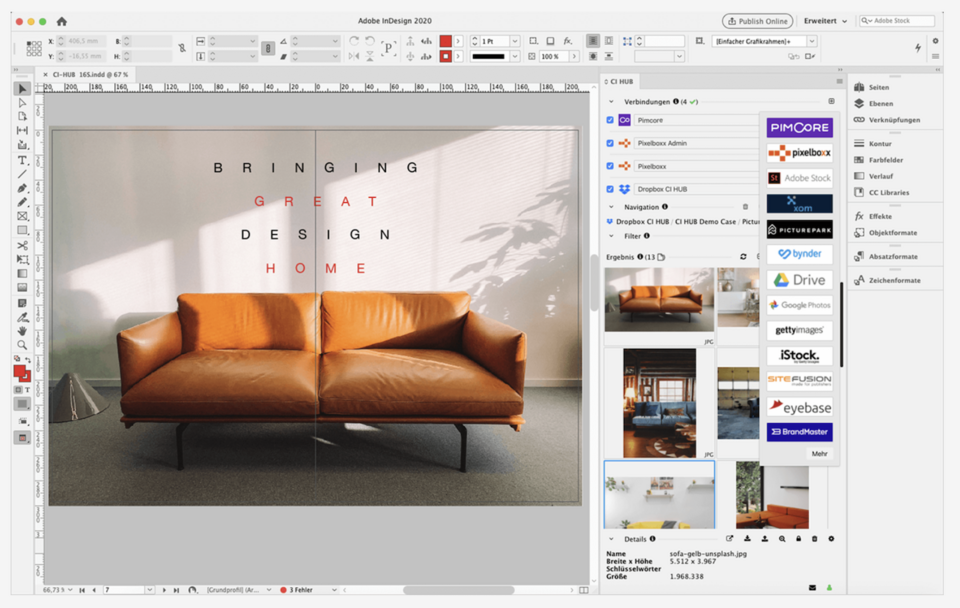This screenshot has height=608, width=960.
Task: Open the CI HUB panel tab
Action: [x=621, y=81]
